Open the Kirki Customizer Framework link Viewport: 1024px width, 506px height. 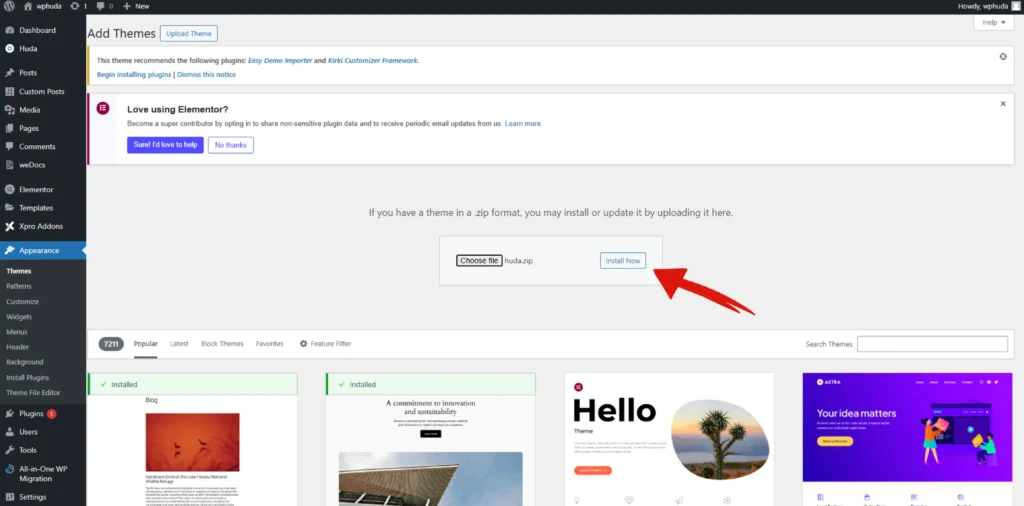pos(372,60)
